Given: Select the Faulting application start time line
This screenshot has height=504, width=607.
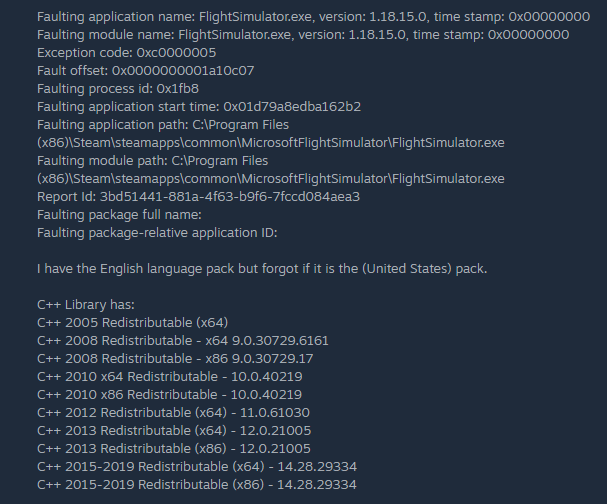Looking at the screenshot, I should tap(198, 107).
